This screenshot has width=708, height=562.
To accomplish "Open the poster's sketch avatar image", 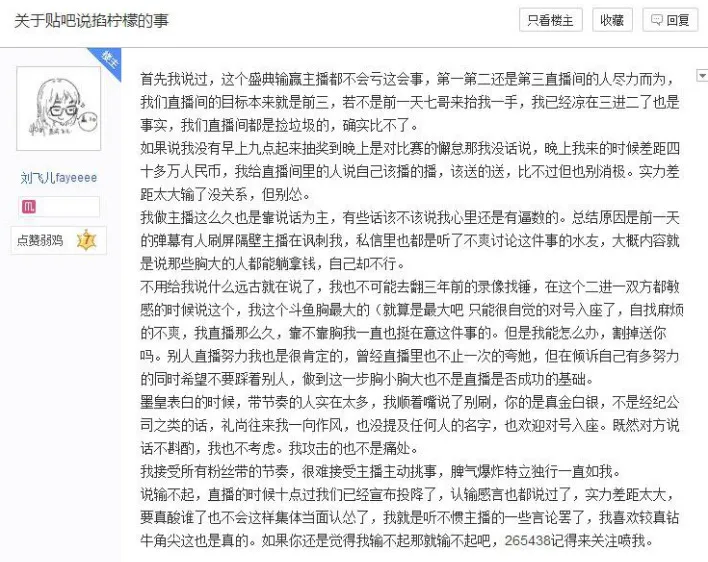I will 59,108.
